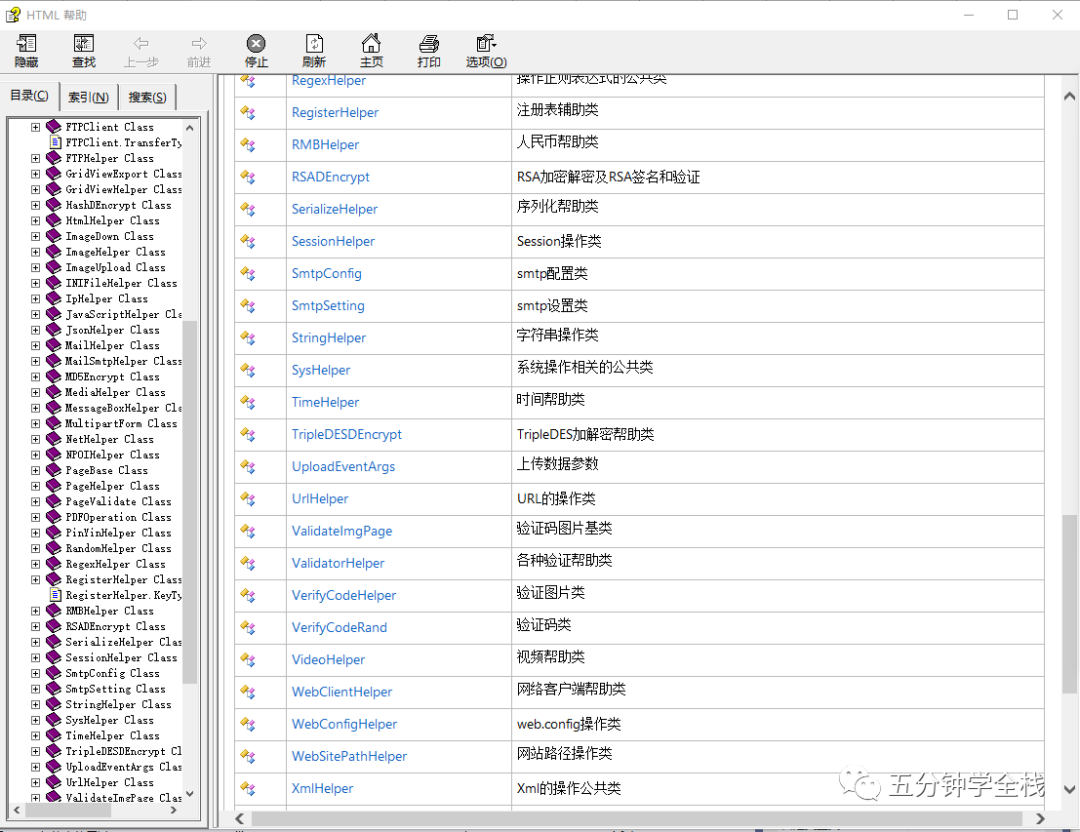Open the RSADEncrypt class link
The width and height of the screenshot is (1080, 832).
[330, 177]
